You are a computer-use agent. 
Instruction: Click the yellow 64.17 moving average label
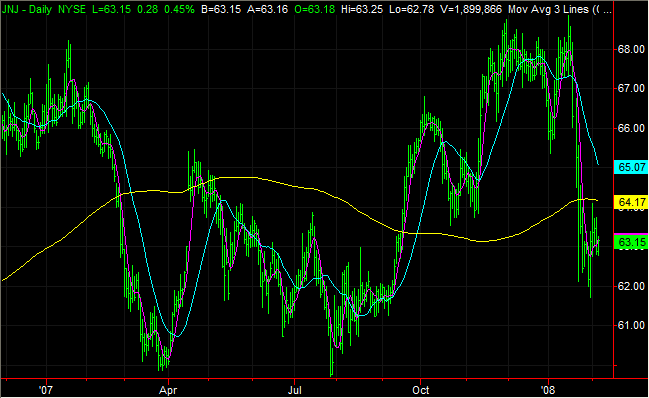631,202
